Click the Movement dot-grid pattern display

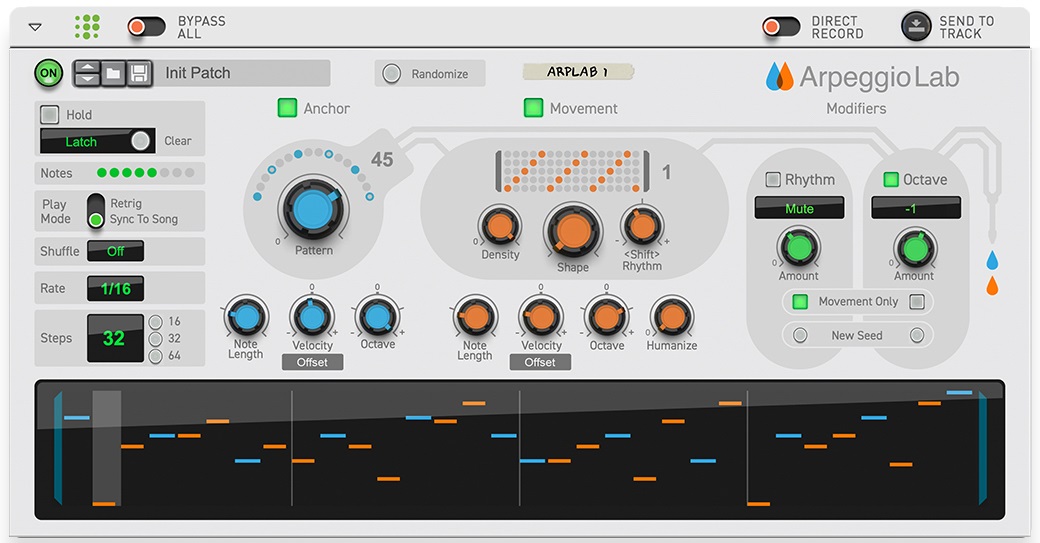click(573, 171)
